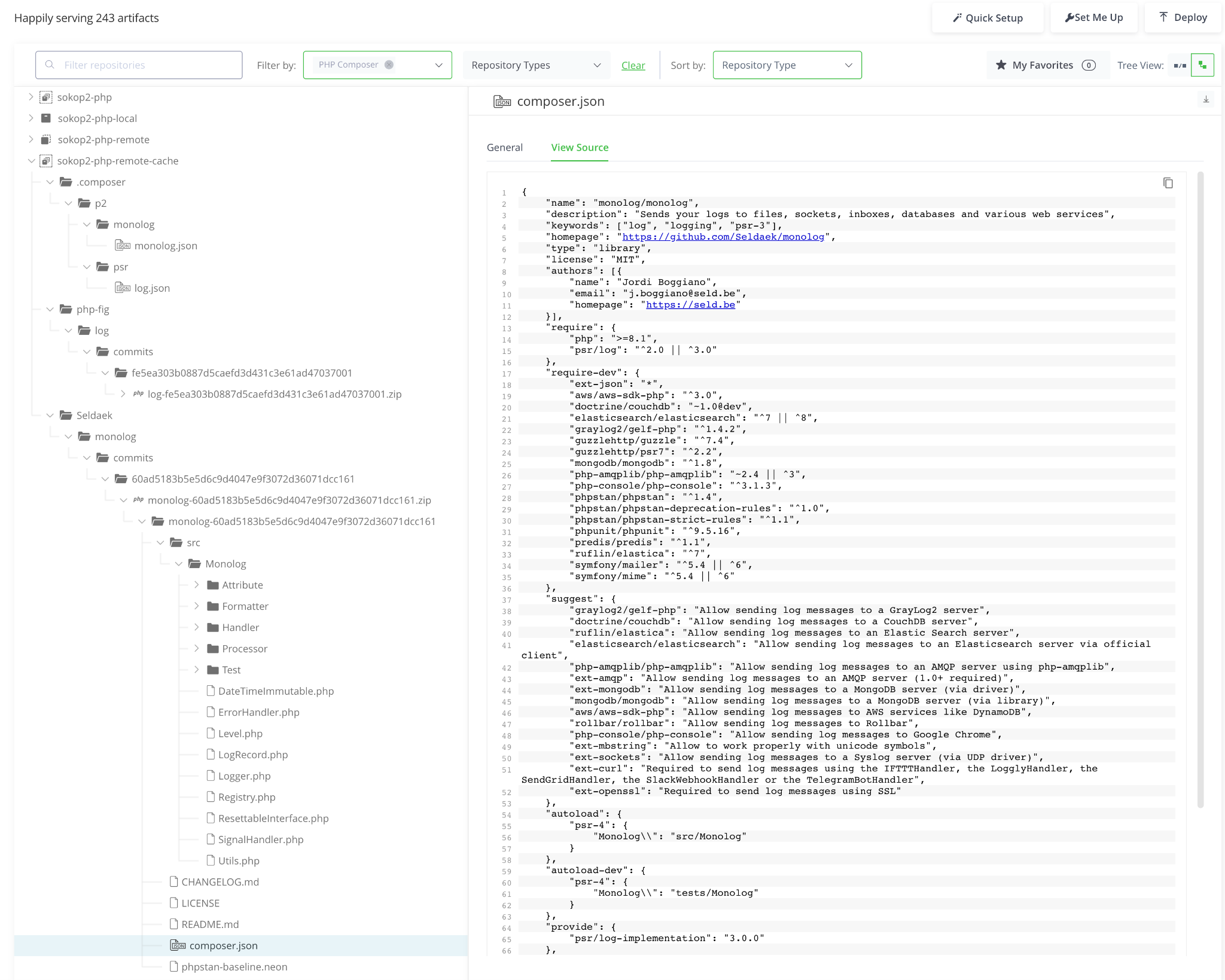Click the php-fig folder icon
The width and height of the screenshot is (1225, 980).
pos(66,309)
